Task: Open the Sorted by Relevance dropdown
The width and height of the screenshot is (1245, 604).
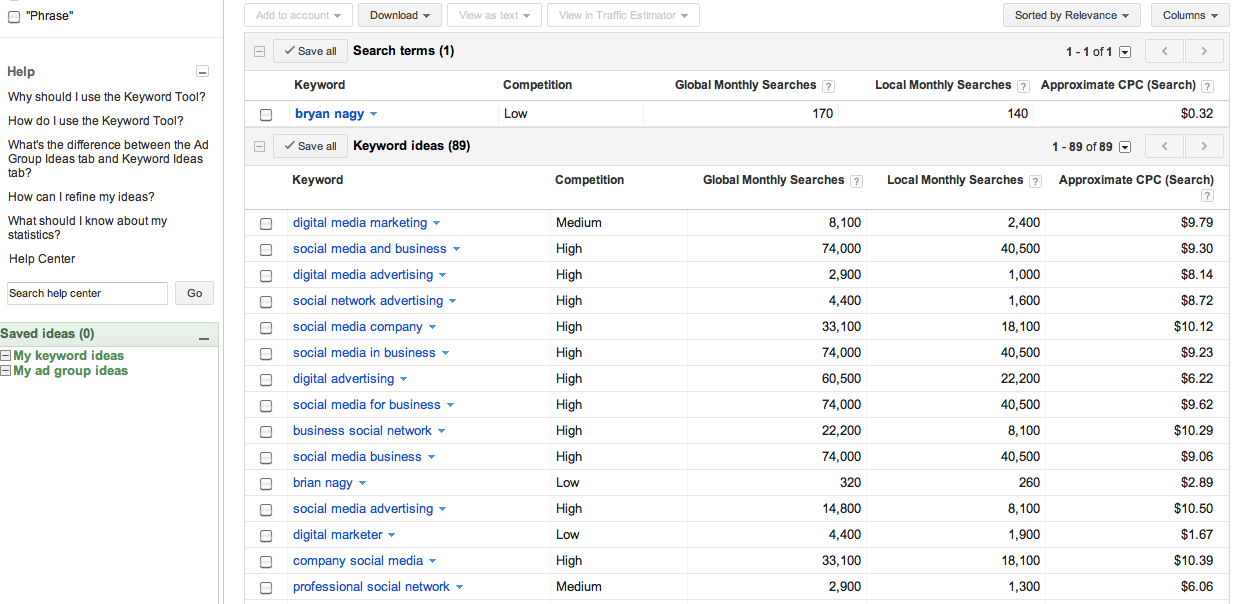Action: tap(1071, 15)
